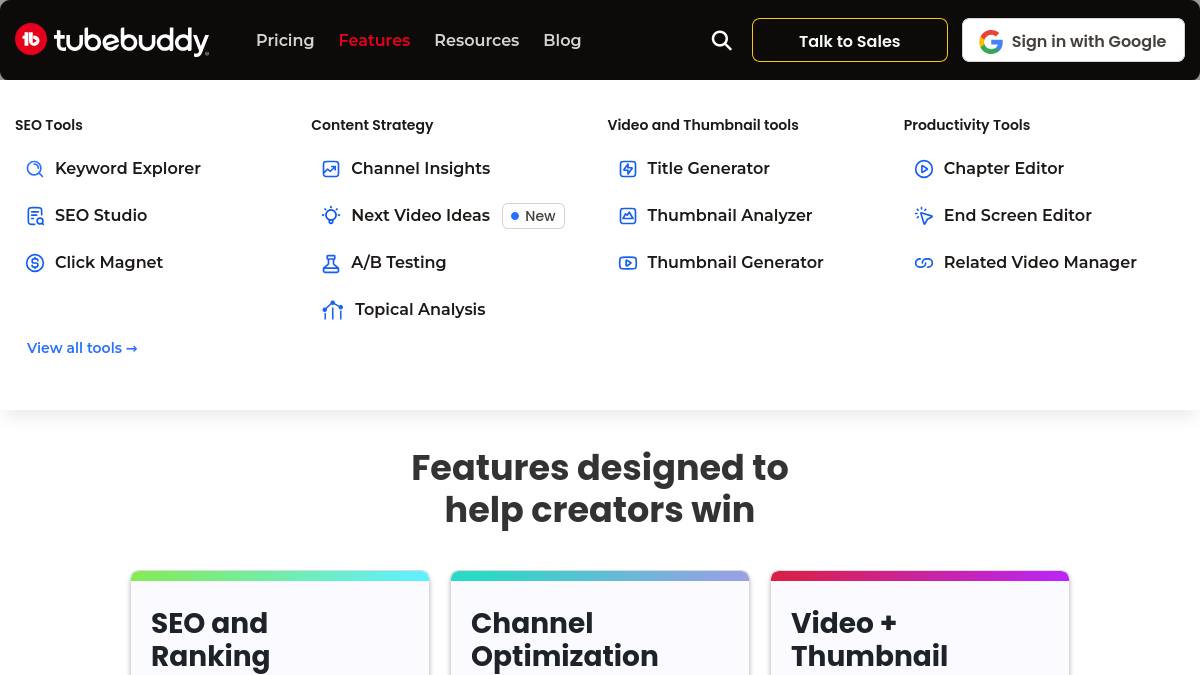1200x675 pixels.
Task: Open SEO Studio link
Action: point(101,215)
